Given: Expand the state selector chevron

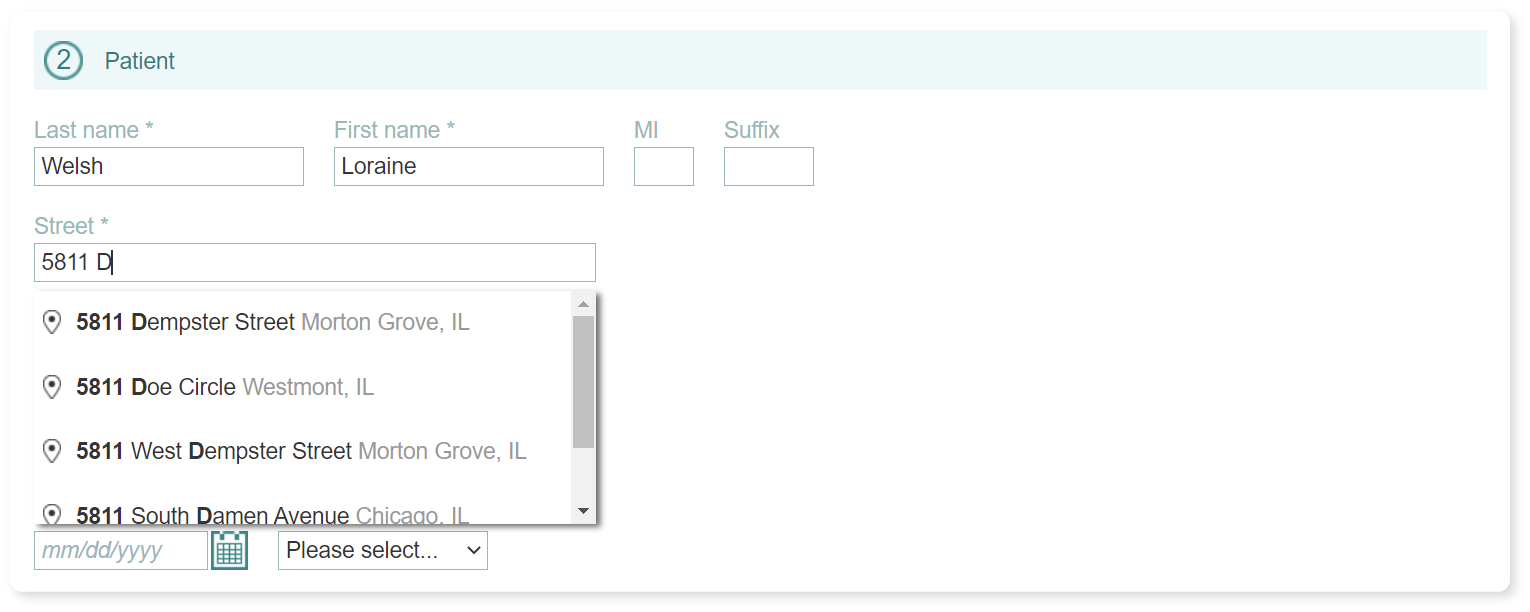Looking at the screenshot, I should [x=466, y=550].
